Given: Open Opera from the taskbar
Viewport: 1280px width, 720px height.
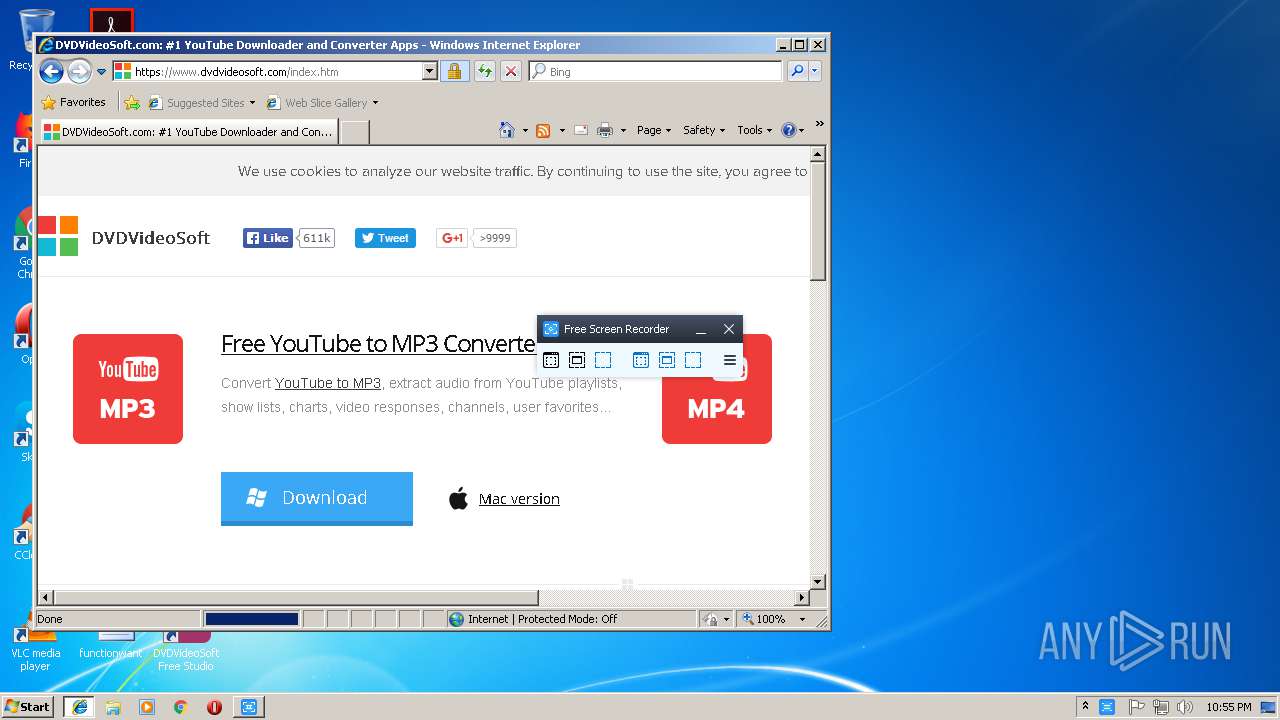Looking at the screenshot, I should pyautogui.click(x=214, y=707).
